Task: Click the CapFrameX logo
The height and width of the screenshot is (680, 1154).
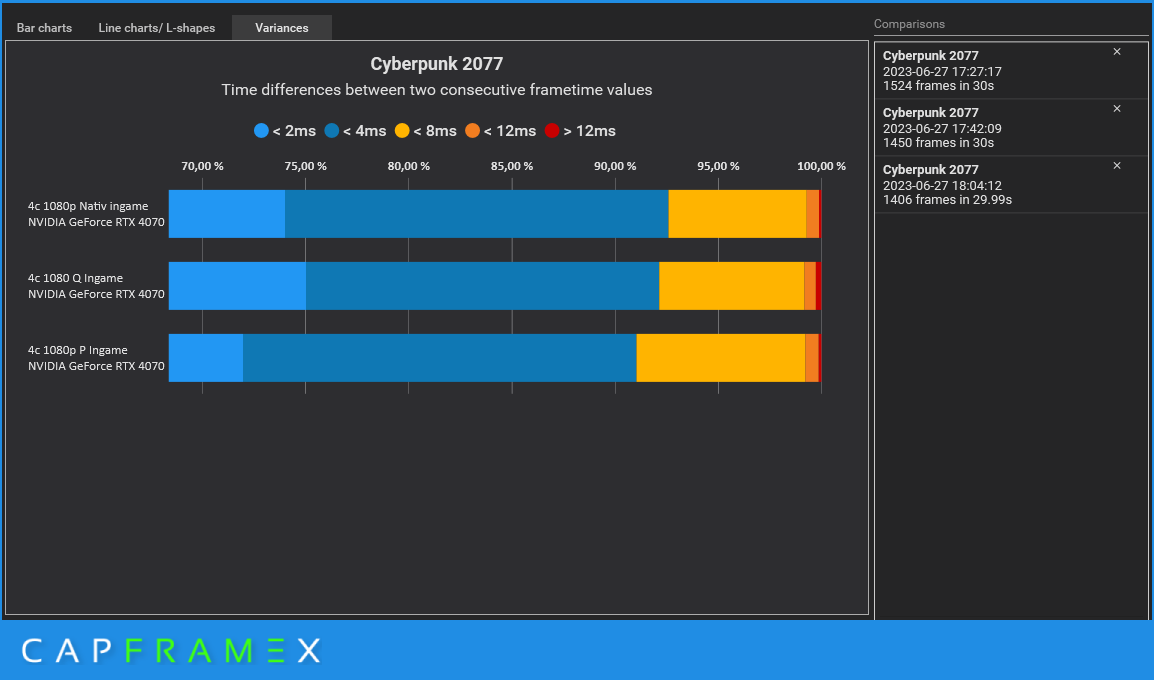Action: [x=171, y=651]
